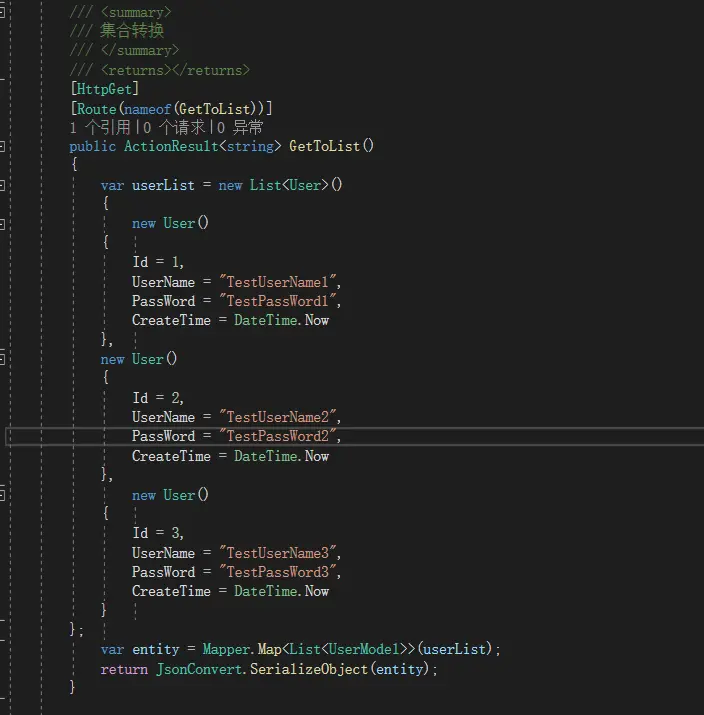Open the '0 个请求' CodeLens requests link
The height and width of the screenshot is (715, 704).
tap(174, 127)
